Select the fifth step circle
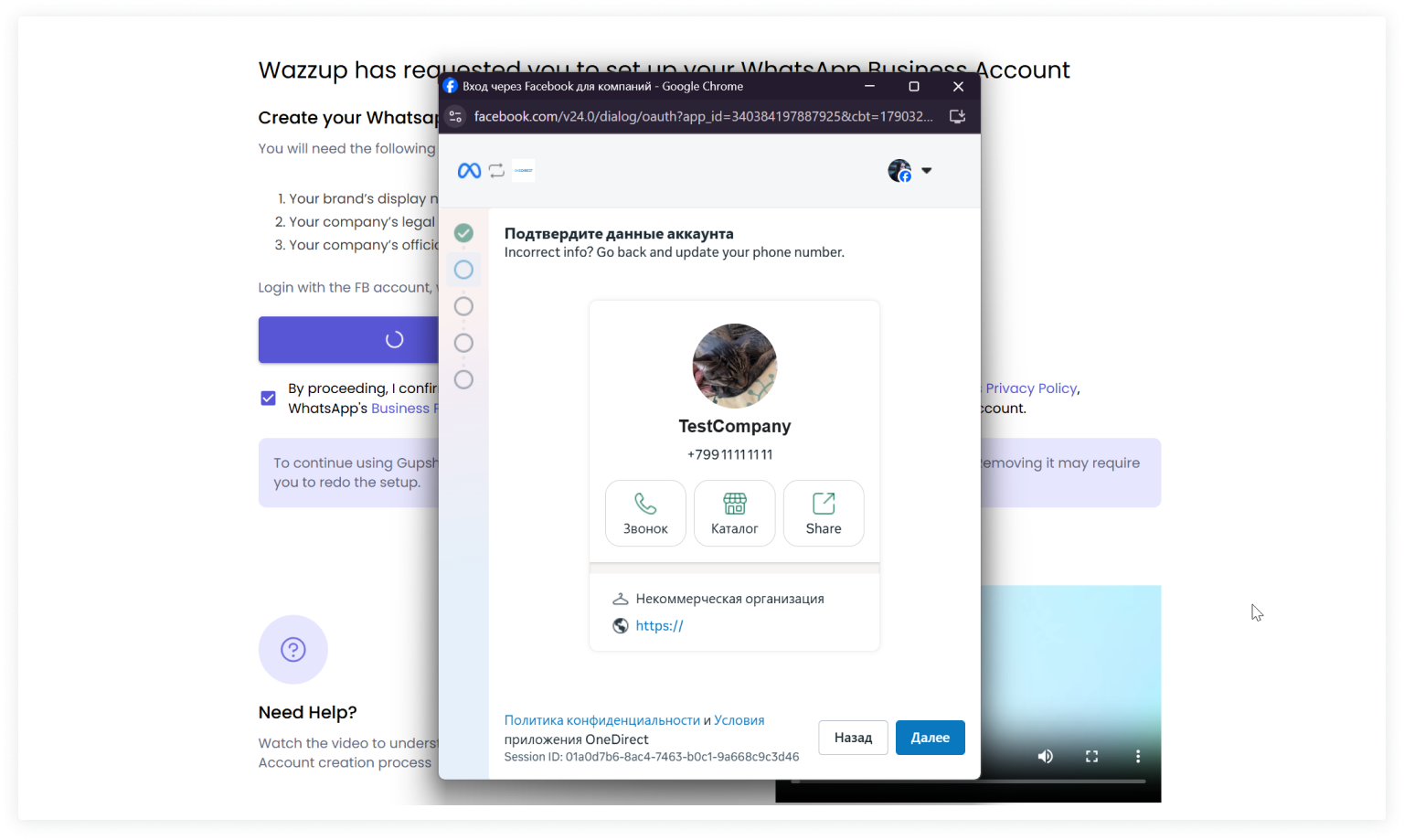The height and width of the screenshot is (840, 1404). point(463,379)
